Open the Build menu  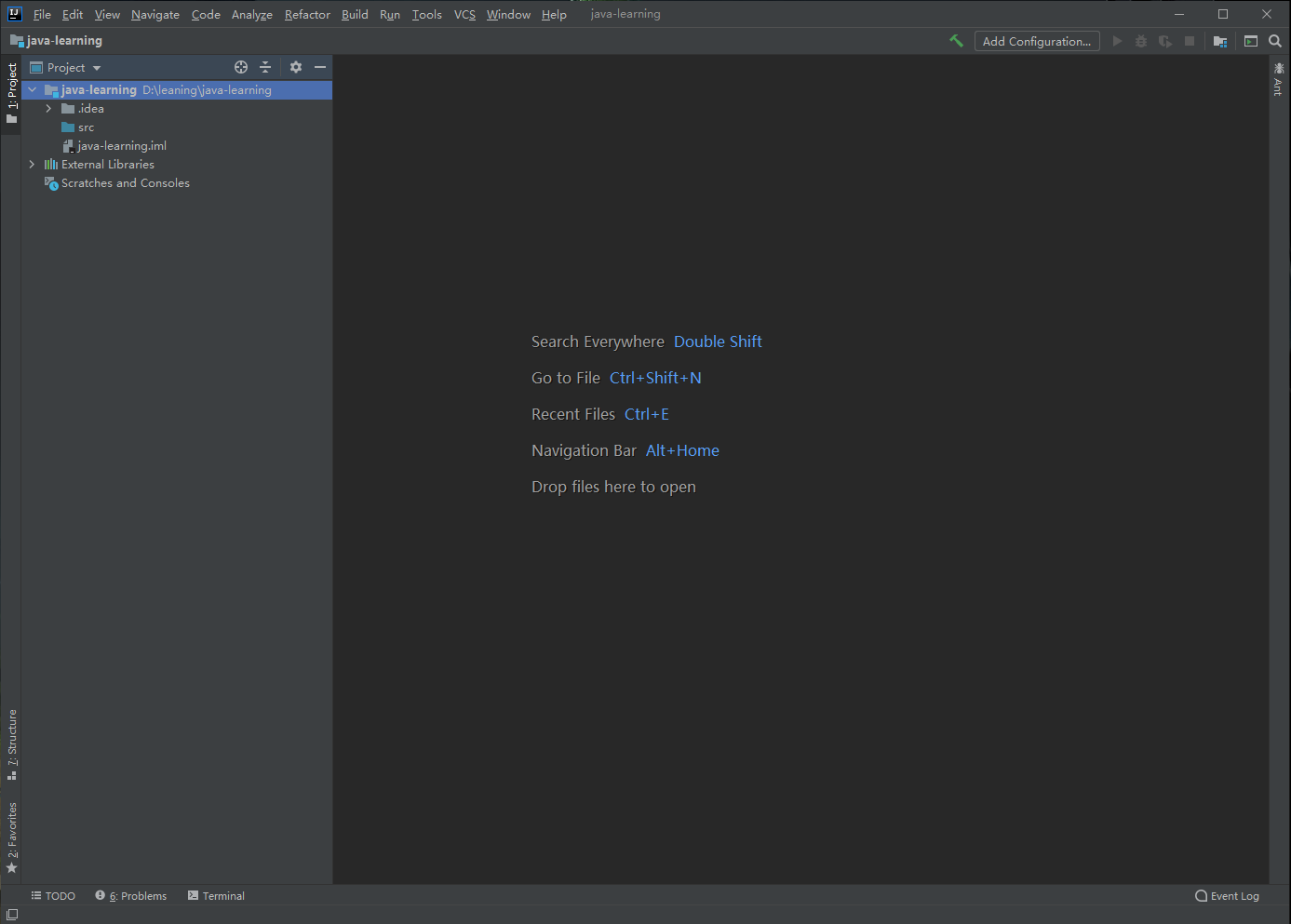point(355,14)
